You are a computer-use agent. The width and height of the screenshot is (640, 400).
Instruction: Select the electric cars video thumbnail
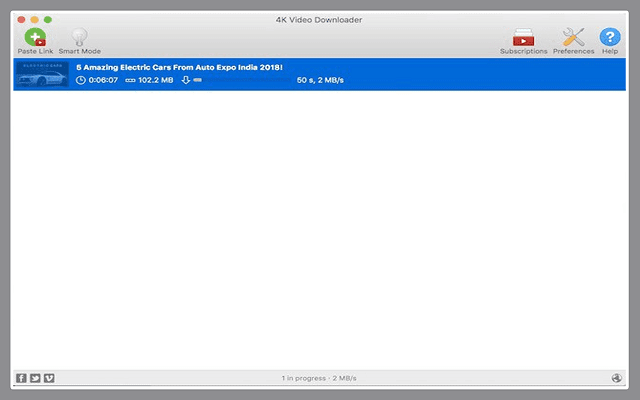[42, 74]
